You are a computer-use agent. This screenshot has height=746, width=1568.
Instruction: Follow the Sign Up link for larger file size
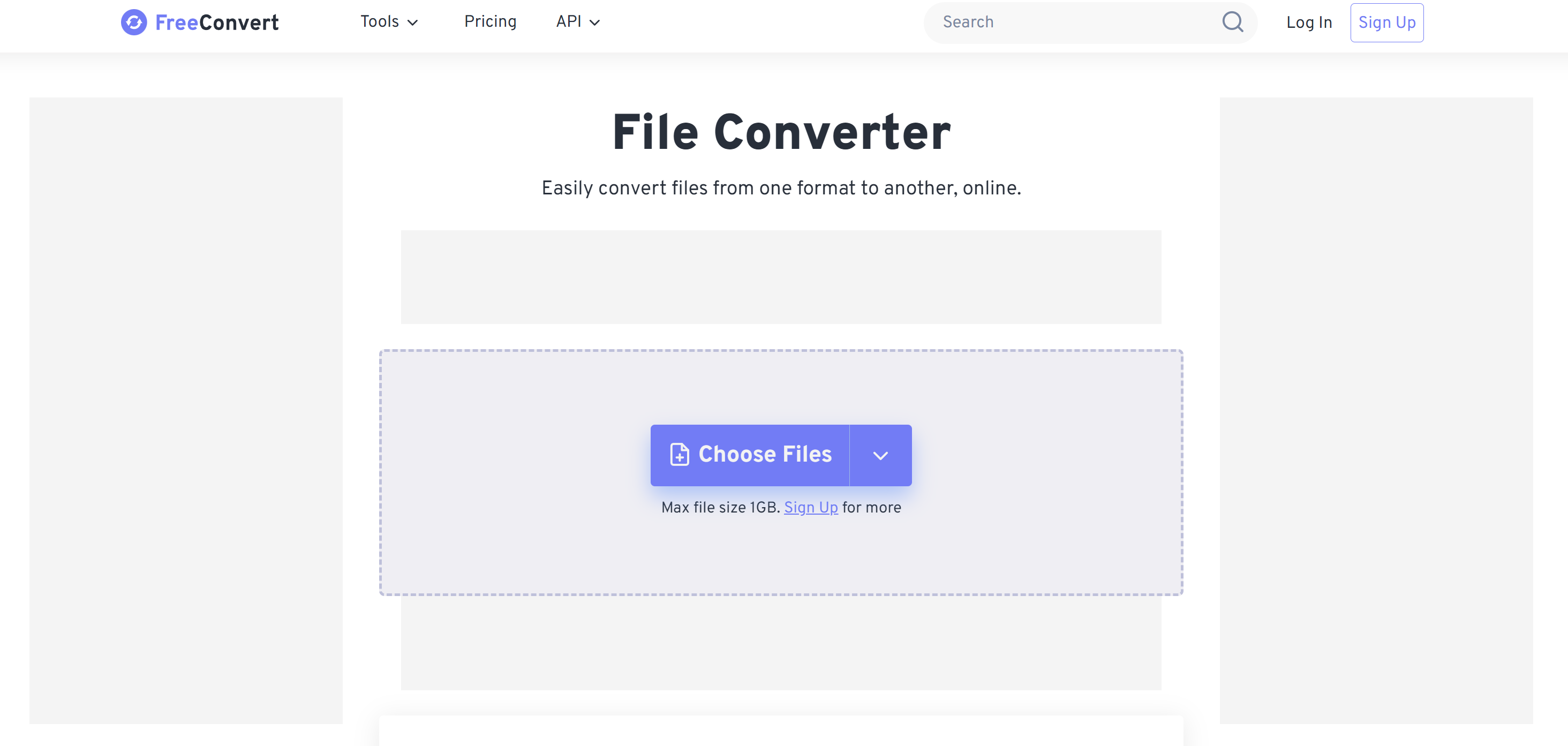811,507
